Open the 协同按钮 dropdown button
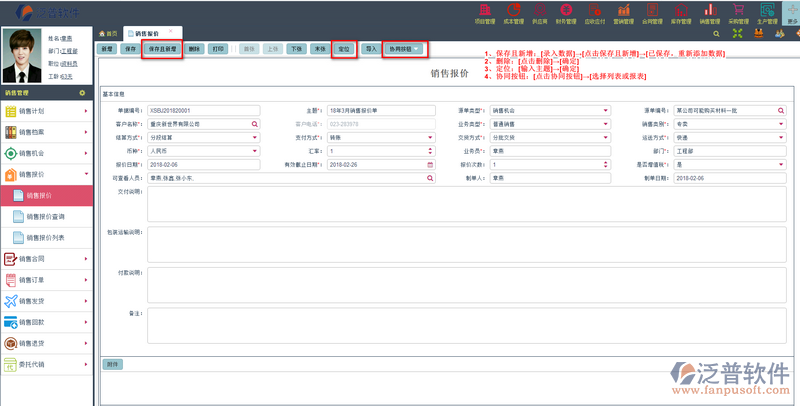The width and height of the screenshot is (800, 406). pos(404,49)
